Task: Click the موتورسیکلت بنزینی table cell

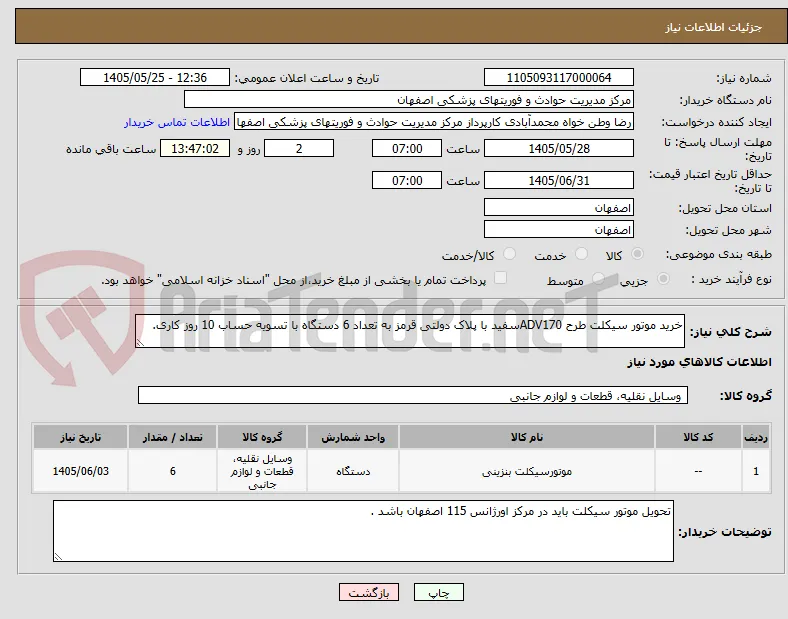Action: tap(527, 471)
